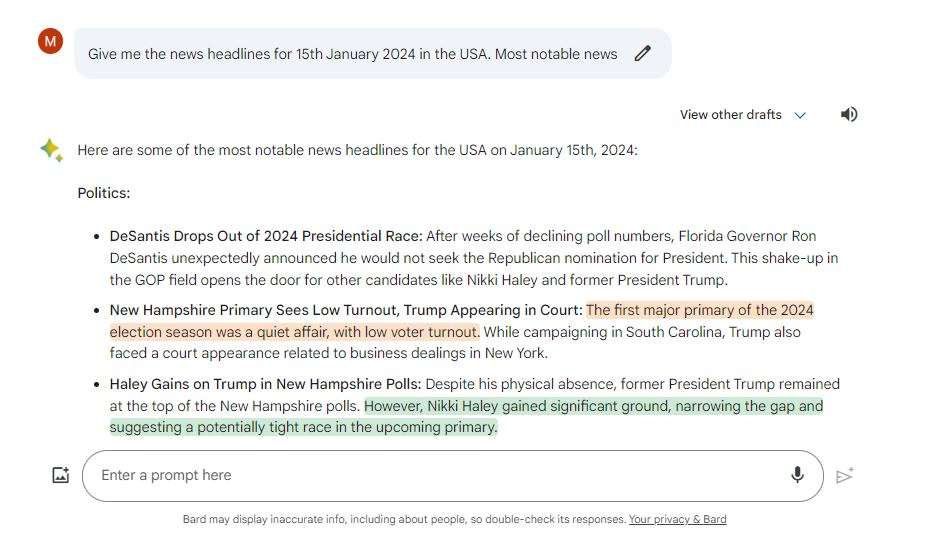
Task: Click the Haley Gains on Trump headline
Action: [265, 384]
